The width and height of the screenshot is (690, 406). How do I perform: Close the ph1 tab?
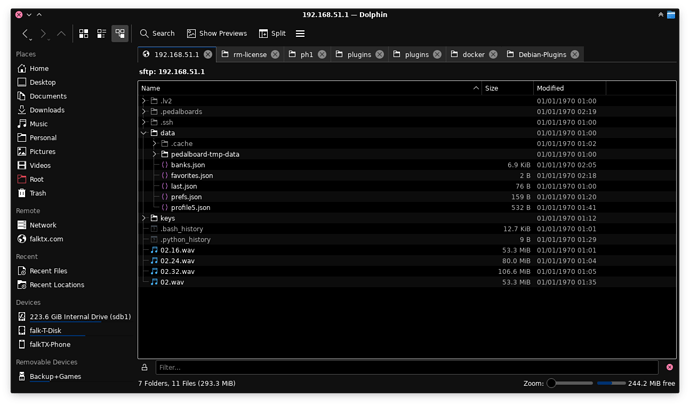click(322, 55)
